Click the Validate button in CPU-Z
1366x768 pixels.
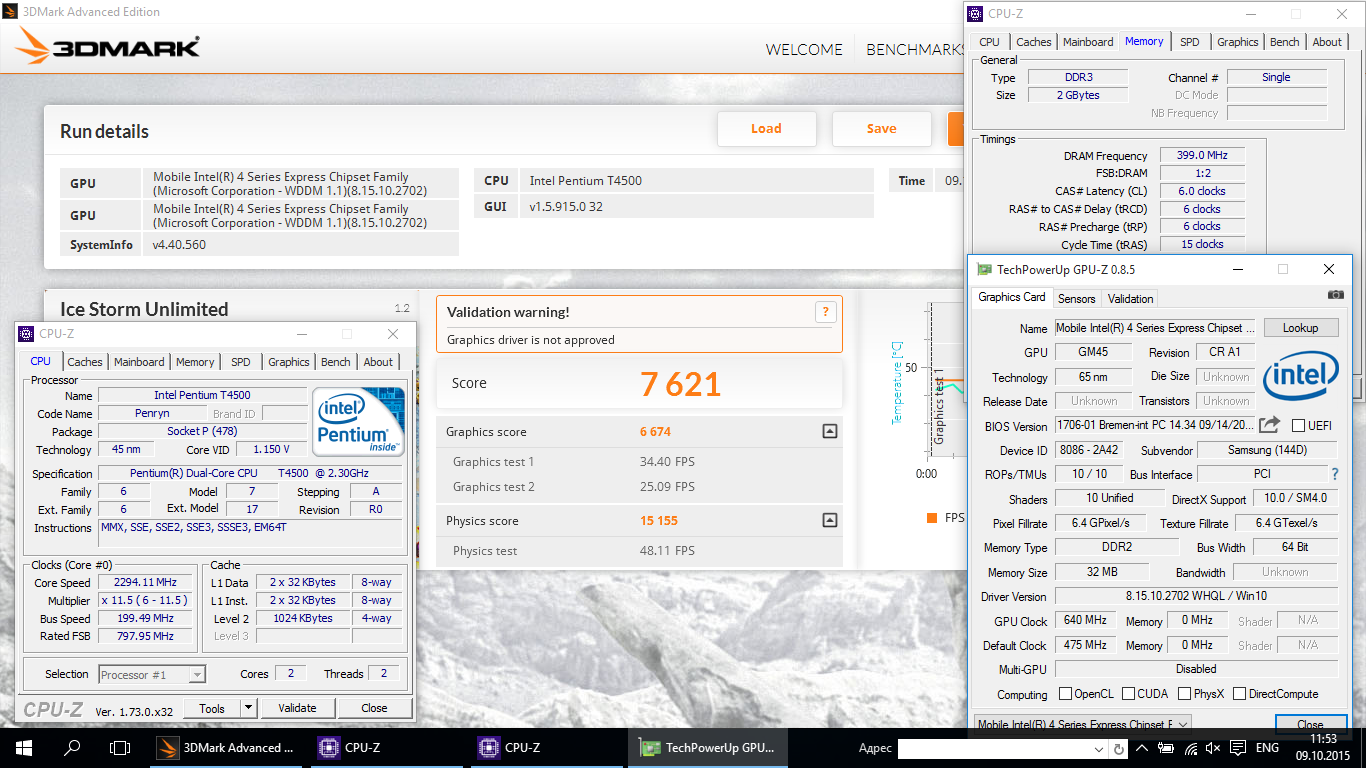[297, 708]
